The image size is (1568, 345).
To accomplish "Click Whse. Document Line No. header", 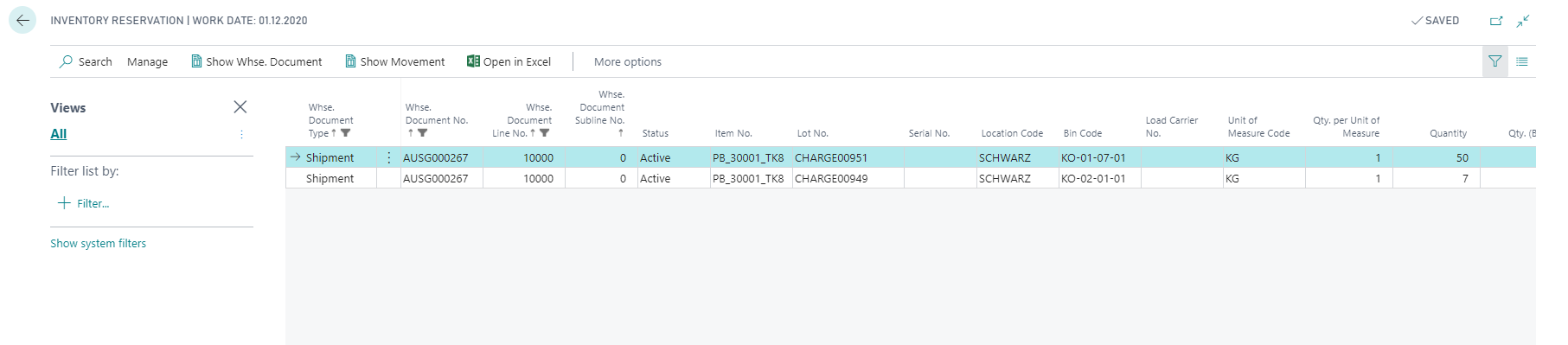I will click(522, 120).
